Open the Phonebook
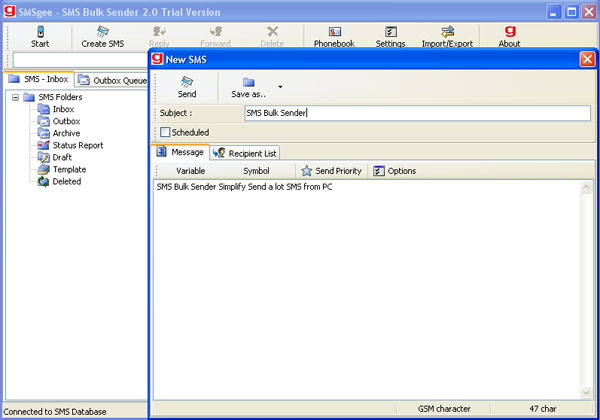Image resolution: width=600 pixels, height=420 pixels. (x=334, y=36)
